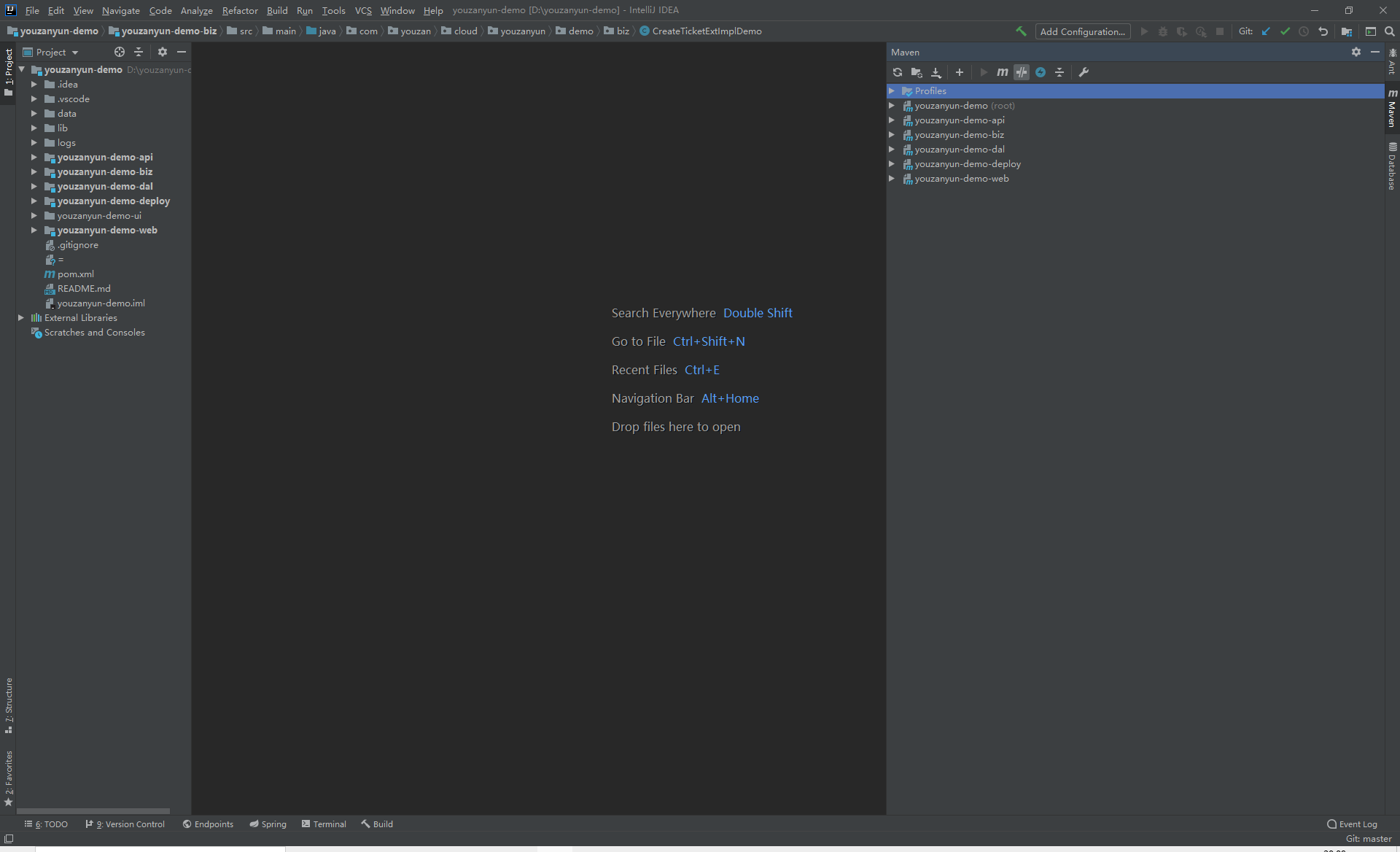
Task: Expand youzanyun-demo-web in Maven panel
Action: (892, 179)
